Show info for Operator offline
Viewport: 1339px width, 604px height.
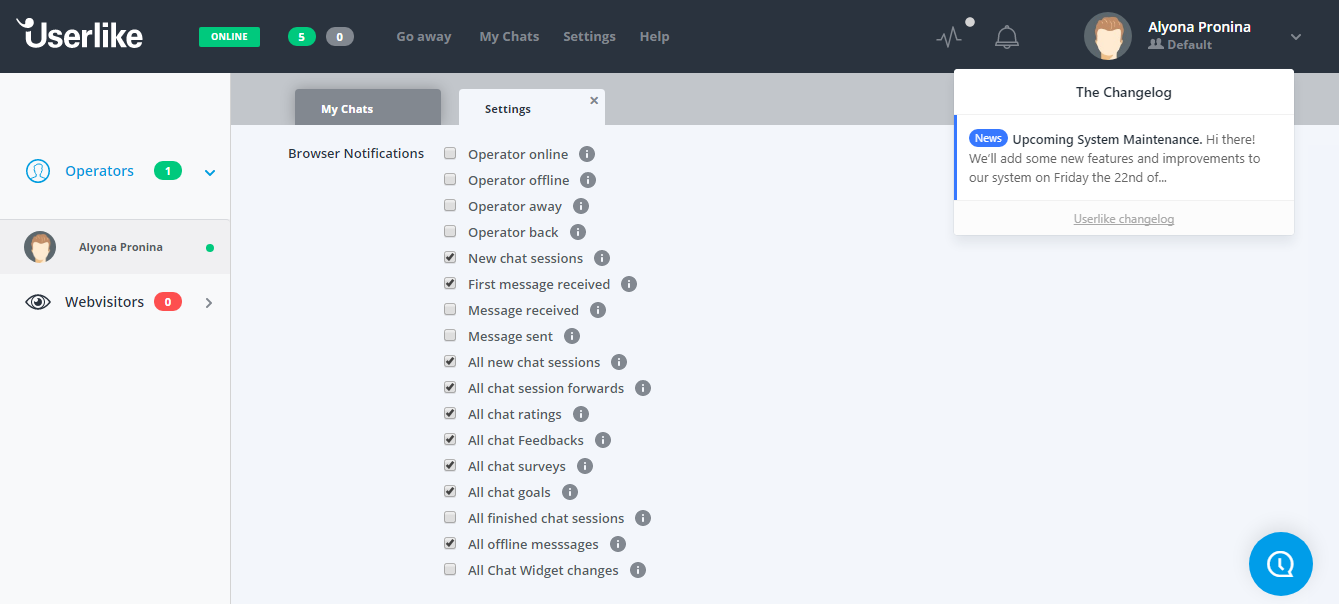pyautogui.click(x=588, y=180)
